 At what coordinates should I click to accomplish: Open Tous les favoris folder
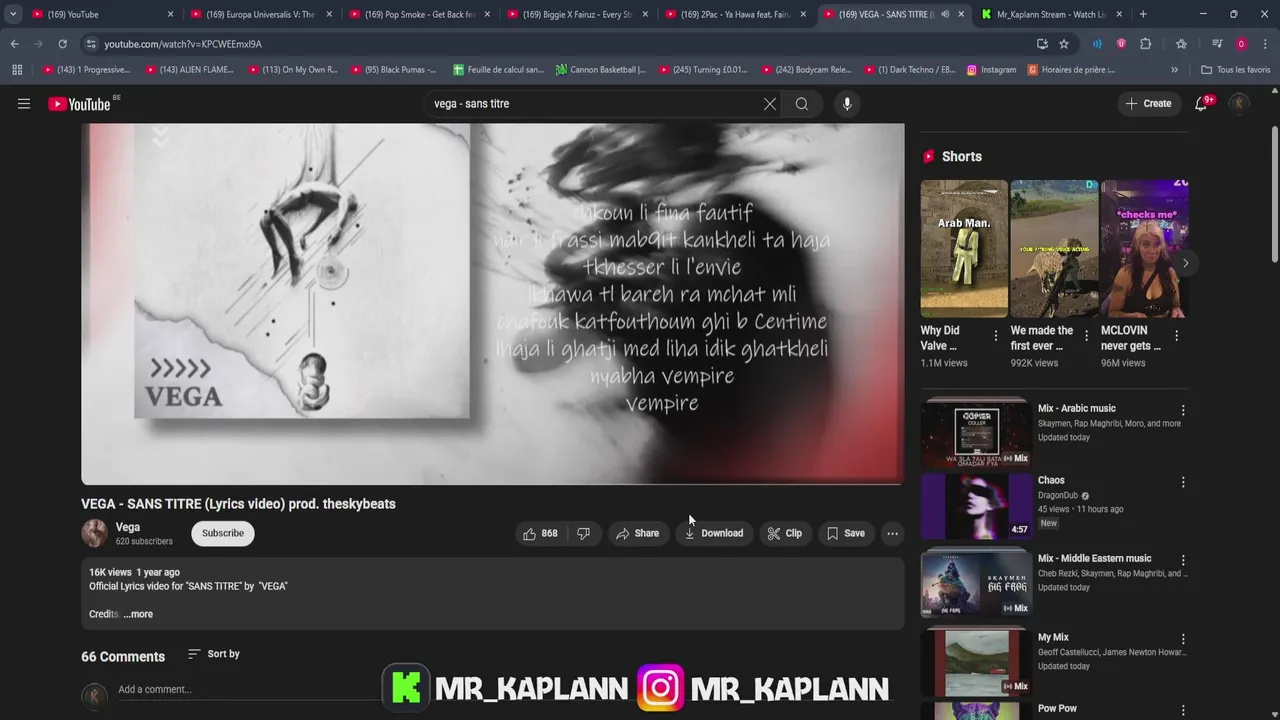point(1235,70)
